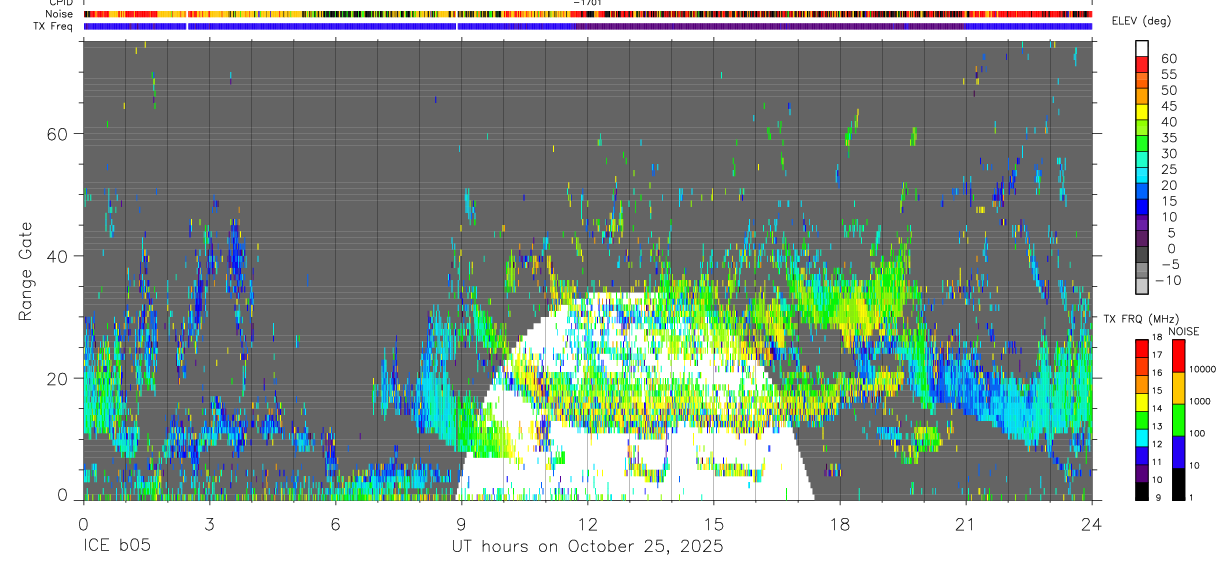Click the x-axis tick label '15'
The height and width of the screenshot is (567, 1228).
714,524
